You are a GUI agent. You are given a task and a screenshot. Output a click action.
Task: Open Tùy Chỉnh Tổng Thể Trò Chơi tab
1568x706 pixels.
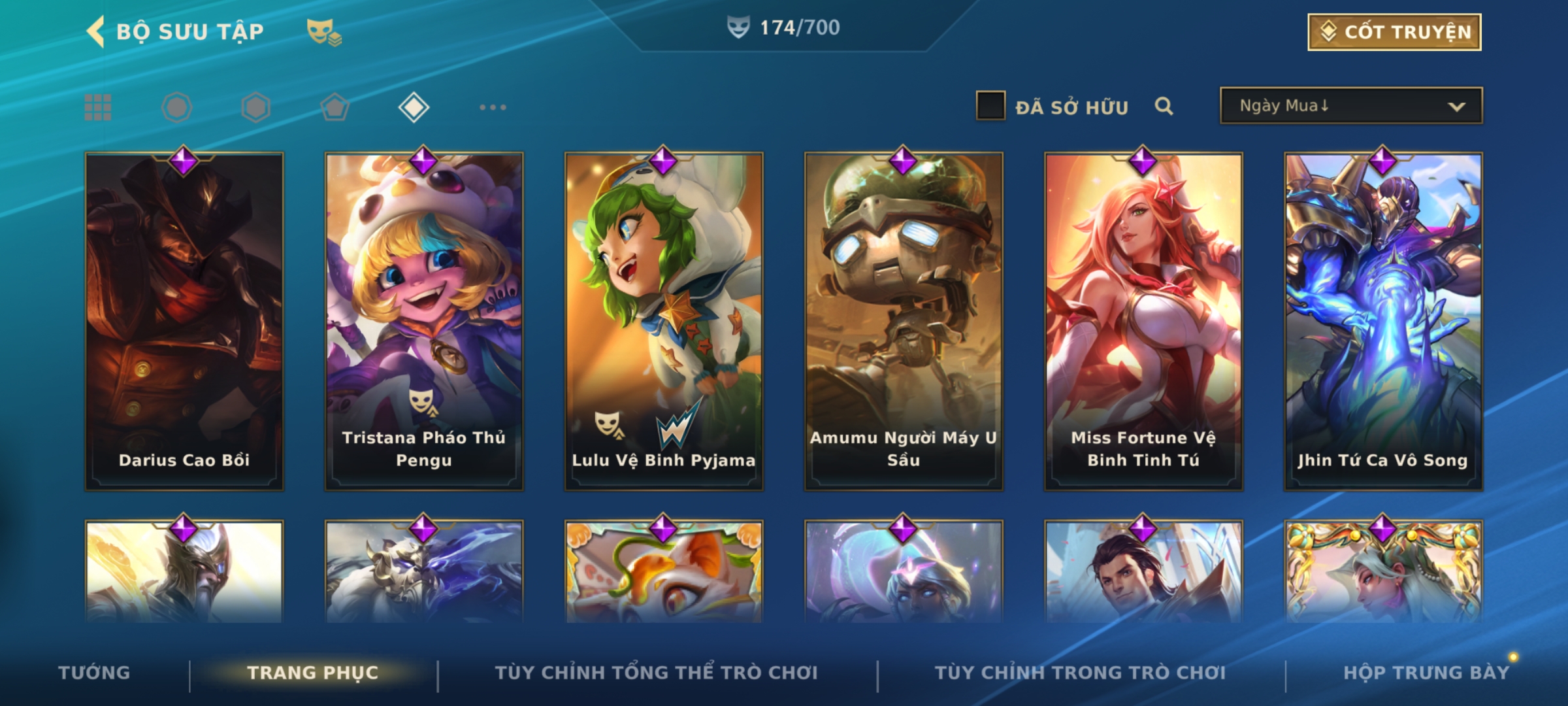point(657,673)
